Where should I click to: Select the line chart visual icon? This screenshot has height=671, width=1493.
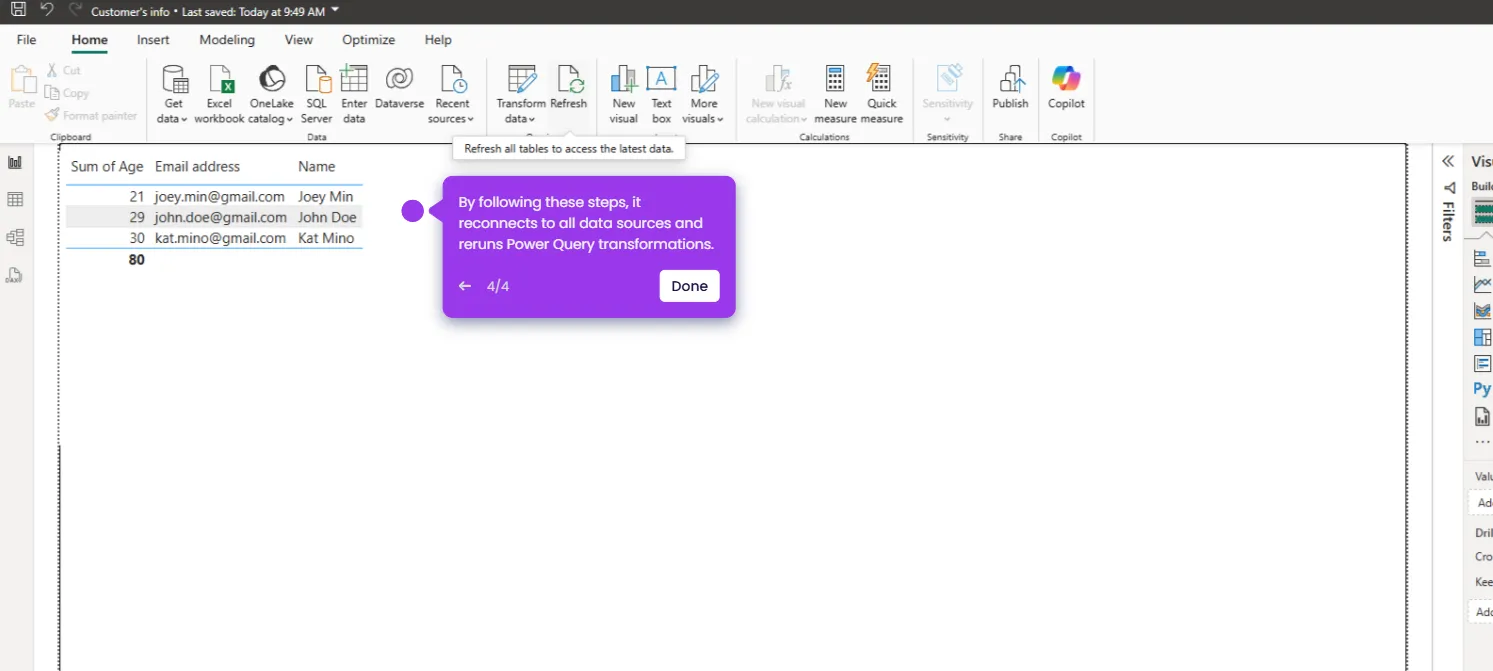point(1482,285)
